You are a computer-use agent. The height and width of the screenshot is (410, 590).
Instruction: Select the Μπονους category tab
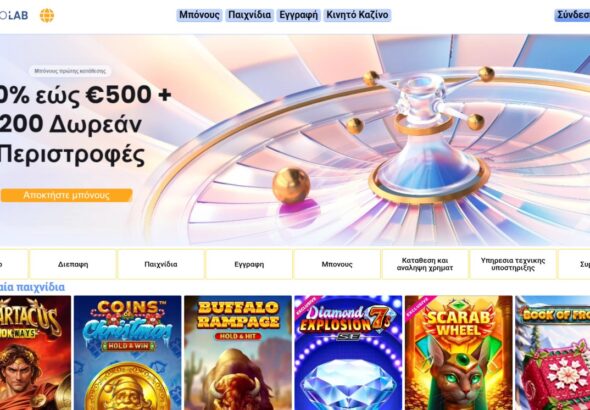tap(337, 264)
